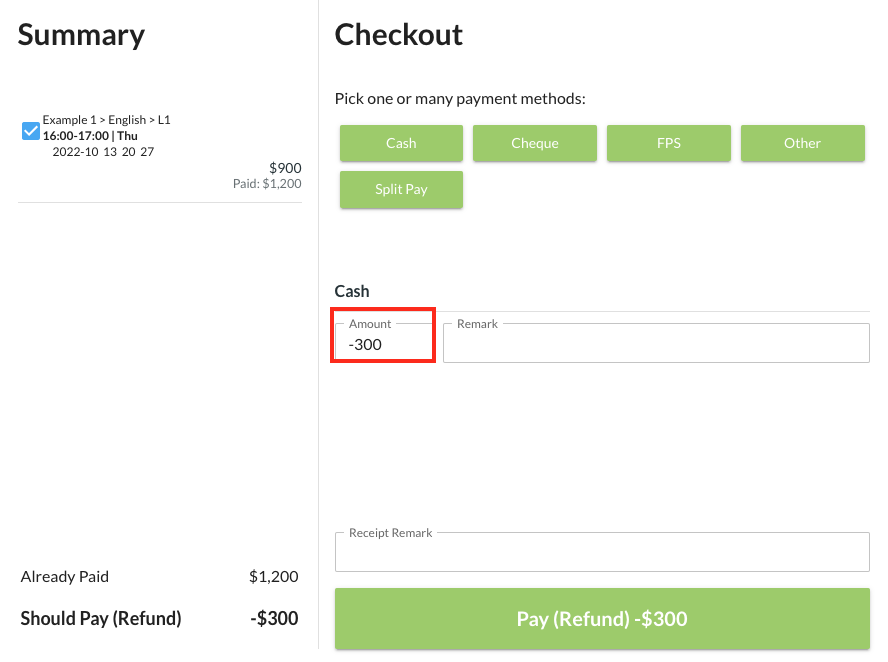Click the Cash Amount input field
The height and width of the screenshot is (662, 888).
click(384, 344)
